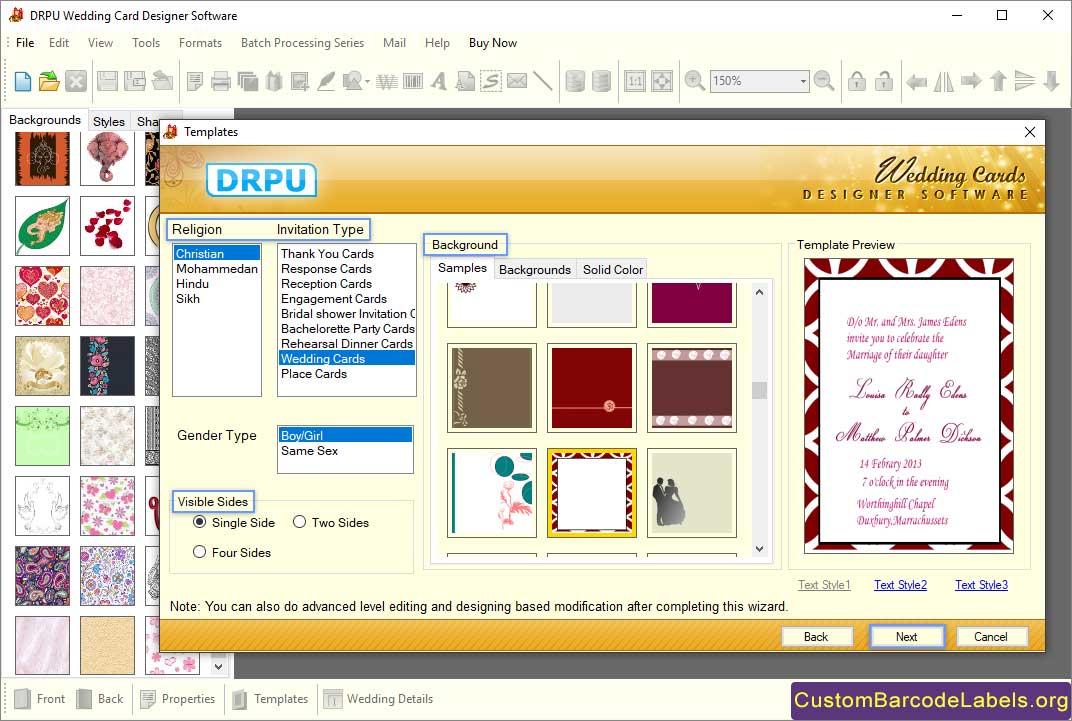Click the barcode tool icon
This screenshot has width=1072, height=721.
coord(413,81)
